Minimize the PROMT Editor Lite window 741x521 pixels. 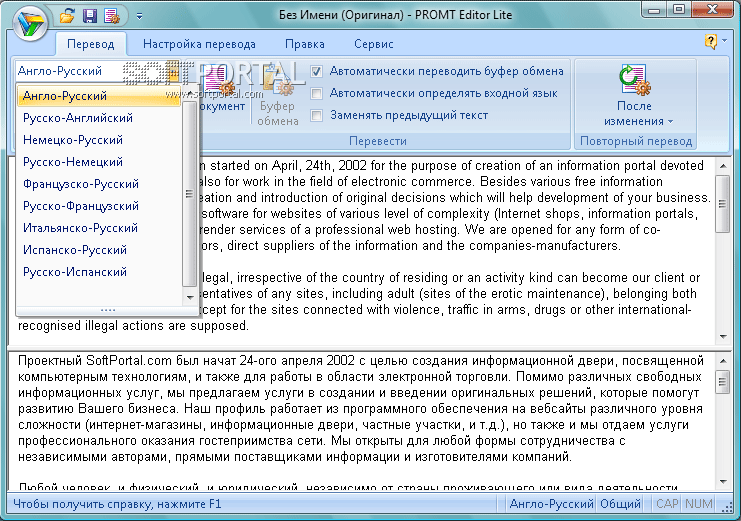pyautogui.click(x=655, y=9)
